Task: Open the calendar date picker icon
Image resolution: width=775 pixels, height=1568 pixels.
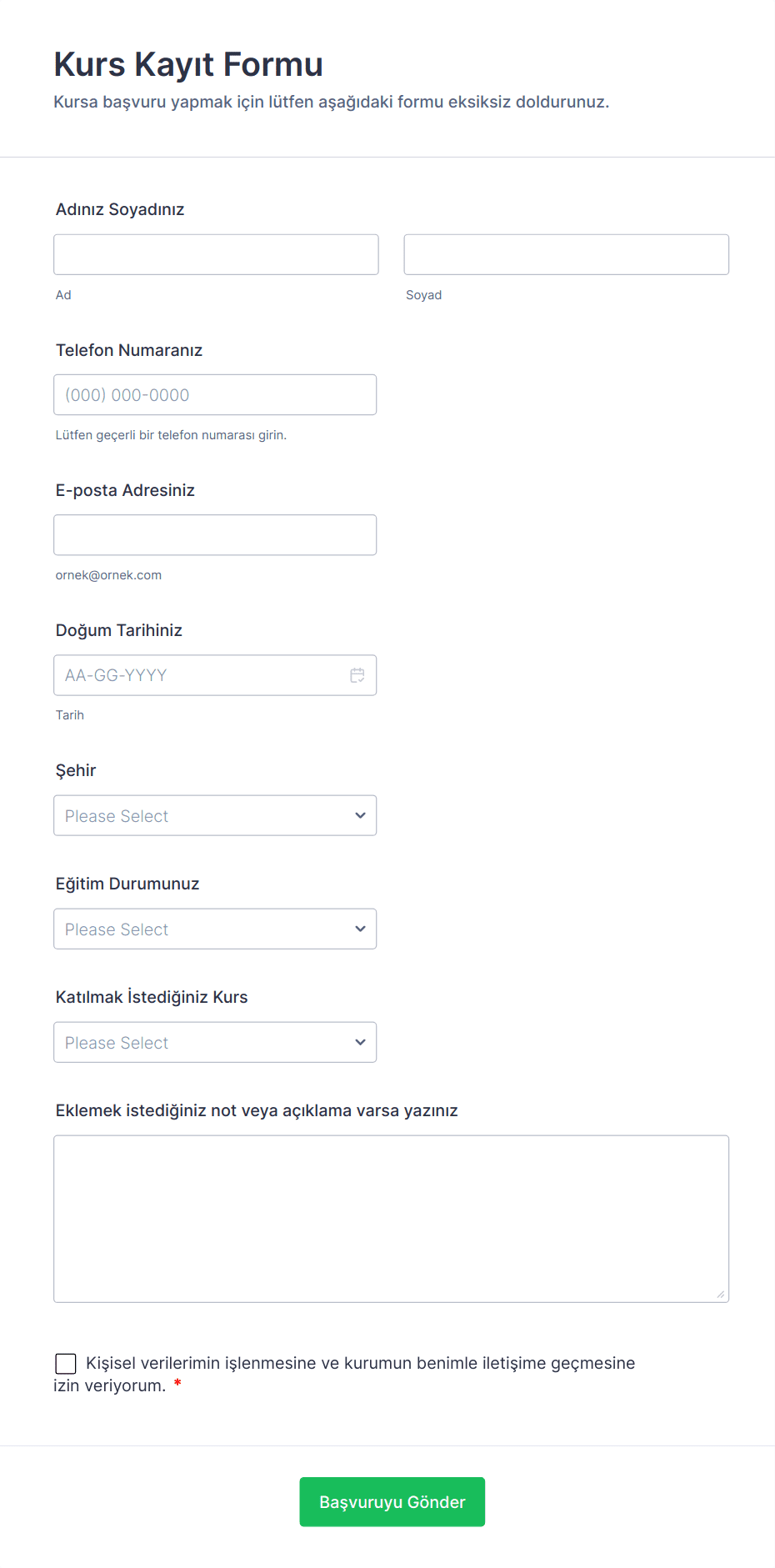Action: [357, 675]
